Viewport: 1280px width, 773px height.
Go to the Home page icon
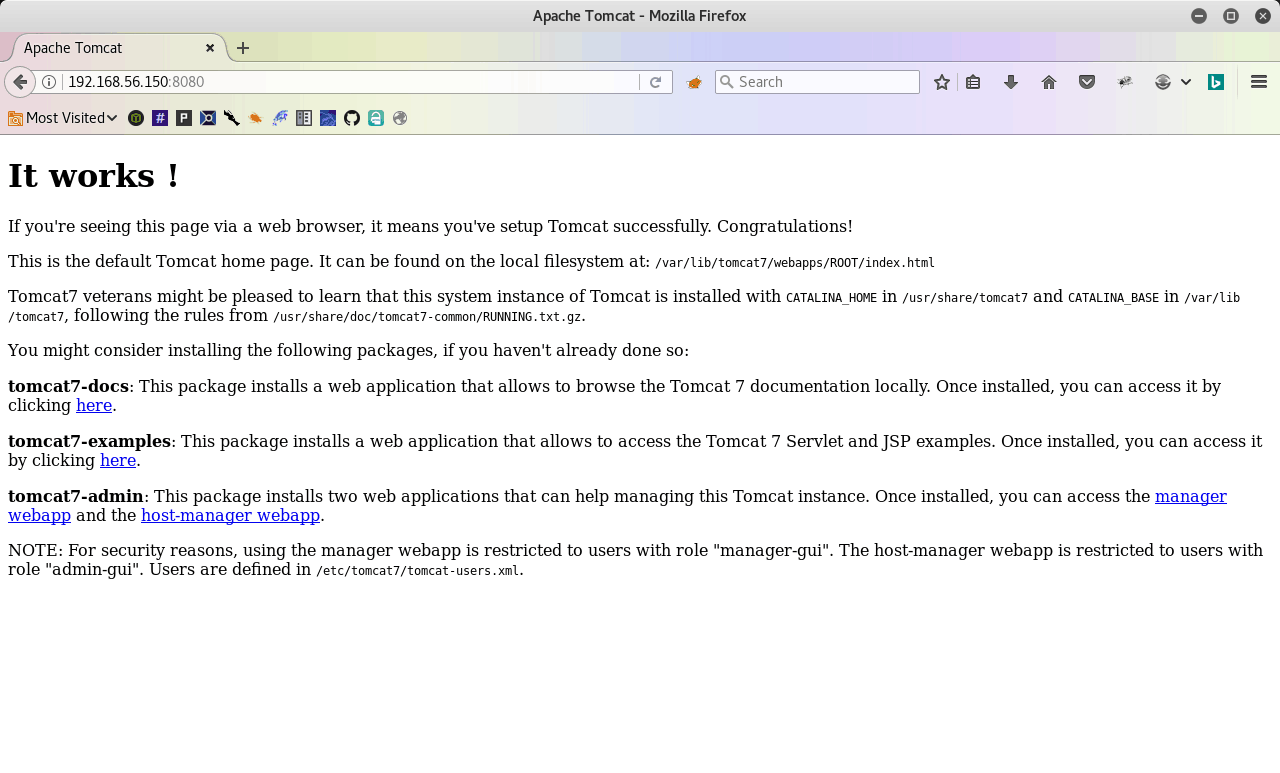pyautogui.click(x=1049, y=82)
